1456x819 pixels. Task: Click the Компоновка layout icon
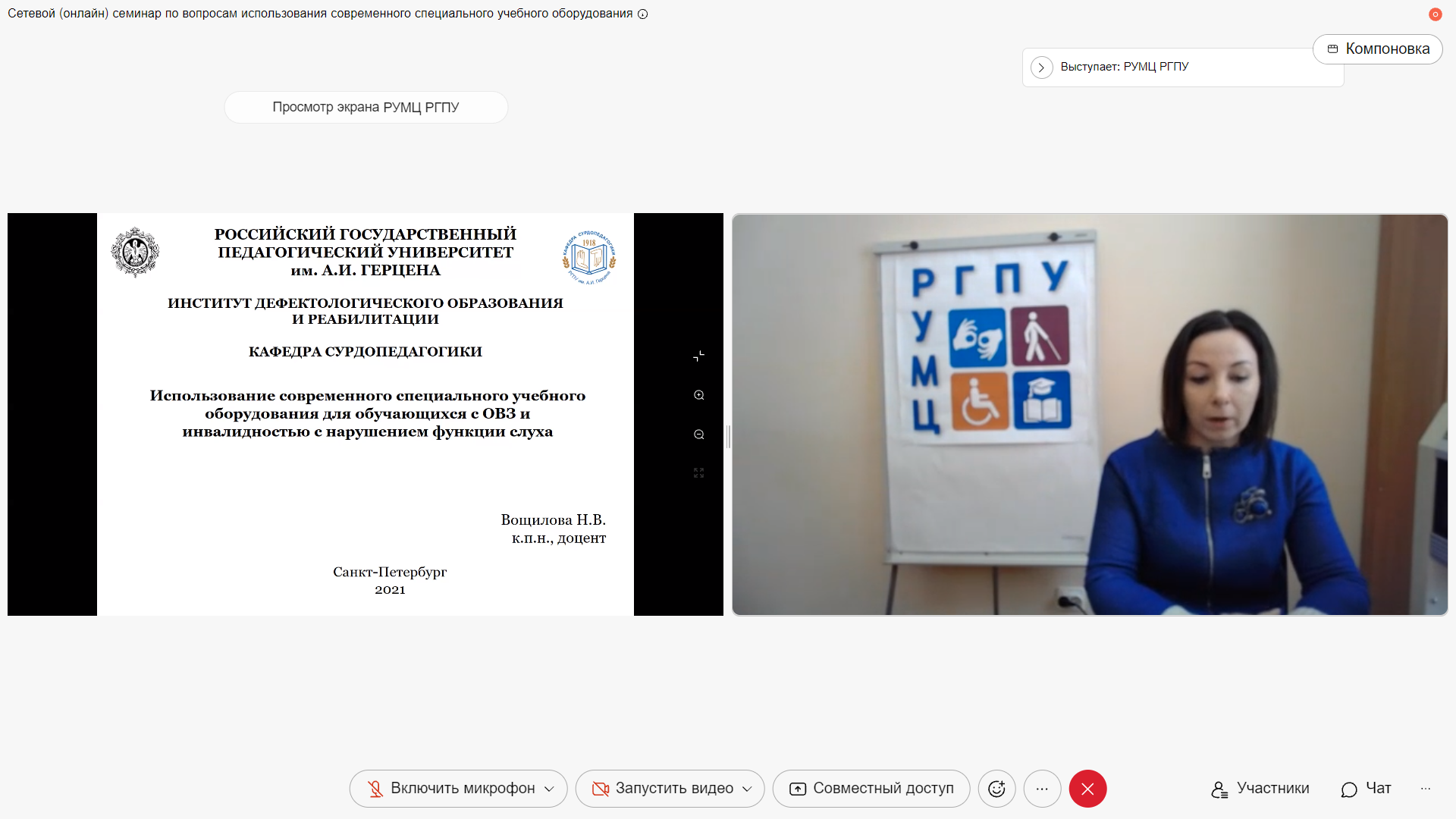1332,49
